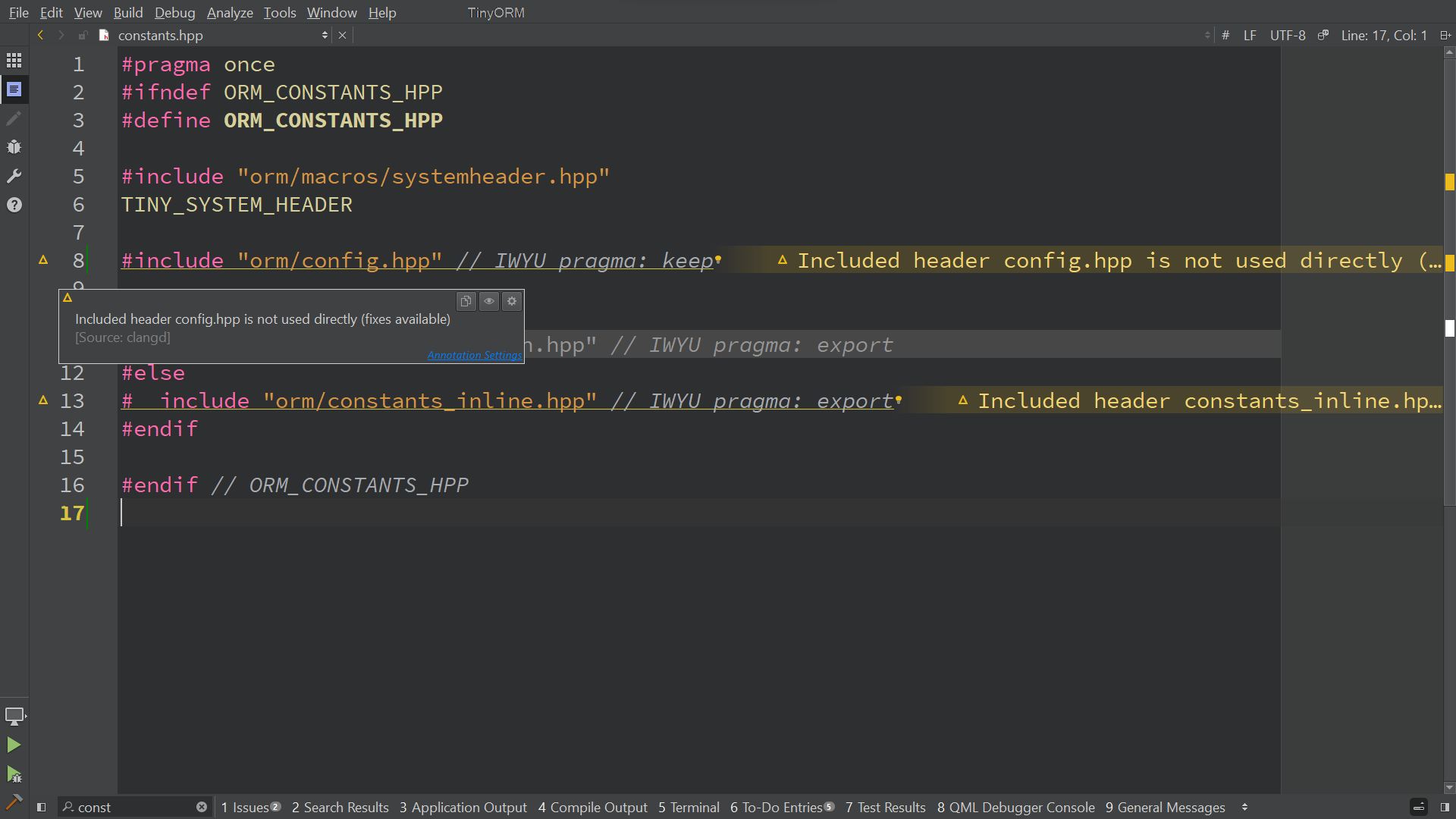This screenshot has width=1456, height=819.
Task: Expand the constants.hpp open documents dropdown
Action: click(x=325, y=36)
